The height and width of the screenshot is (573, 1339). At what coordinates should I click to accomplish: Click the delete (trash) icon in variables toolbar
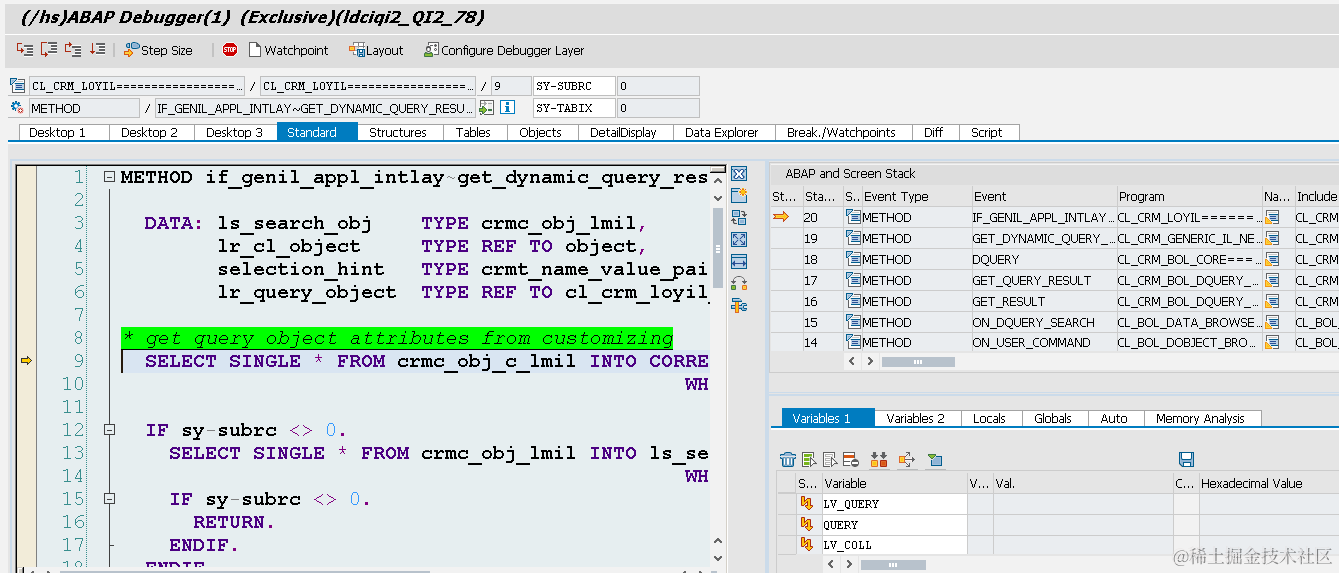click(788, 459)
